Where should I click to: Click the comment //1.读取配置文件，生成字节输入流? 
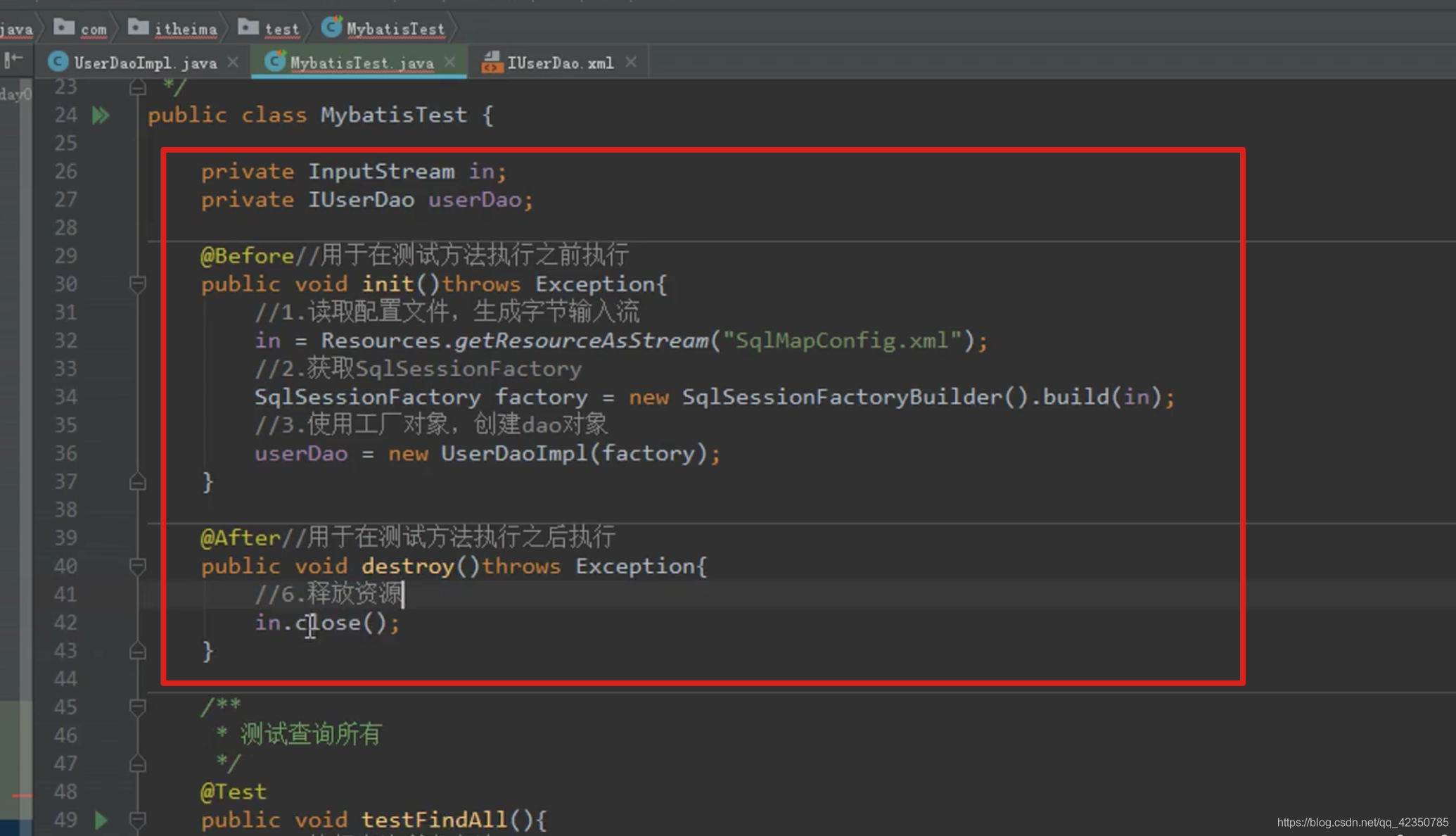447,312
